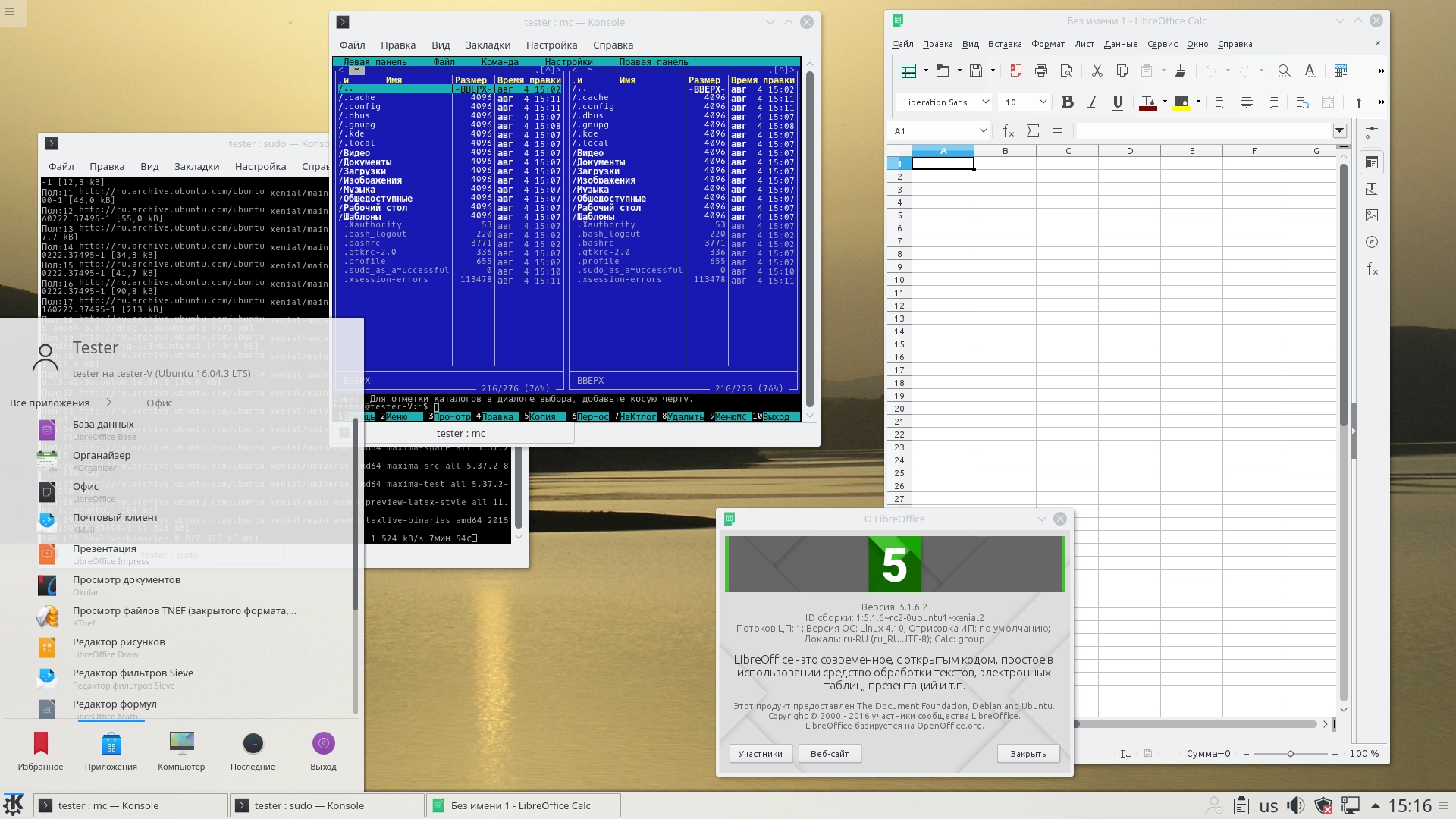Click Избранное tab in application launcher
This screenshot has width=1456, height=819.
41,751
